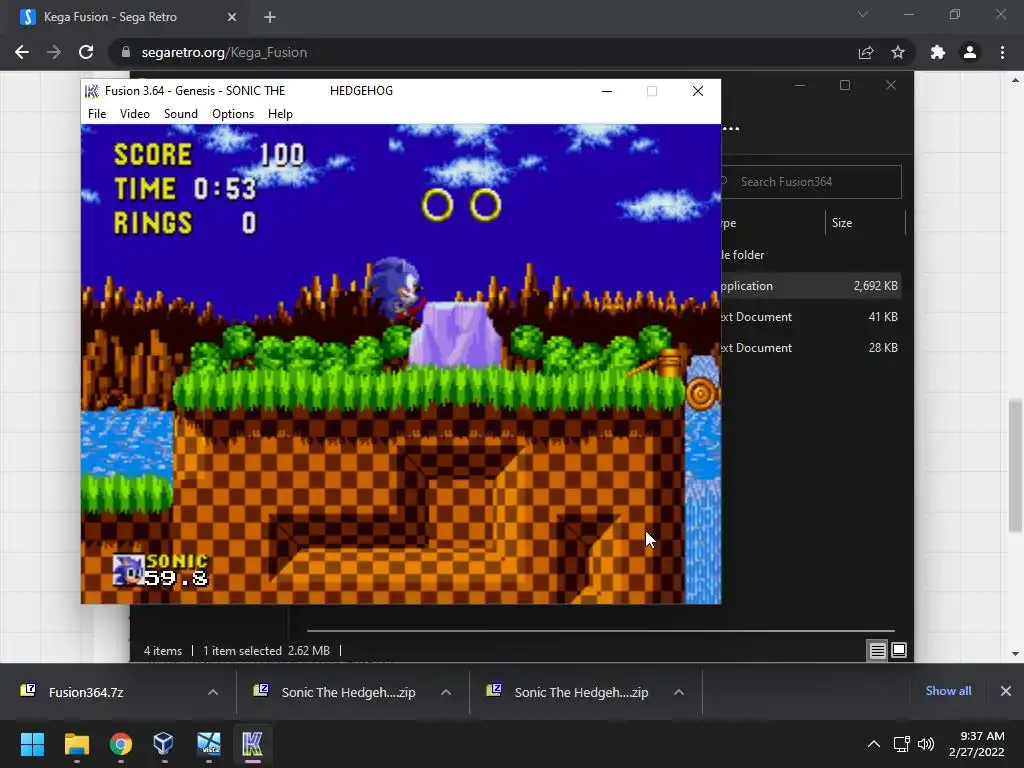Screen dimensions: 1024x768
Task: Open the Chrome profile icon
Action: coord(970,52)
